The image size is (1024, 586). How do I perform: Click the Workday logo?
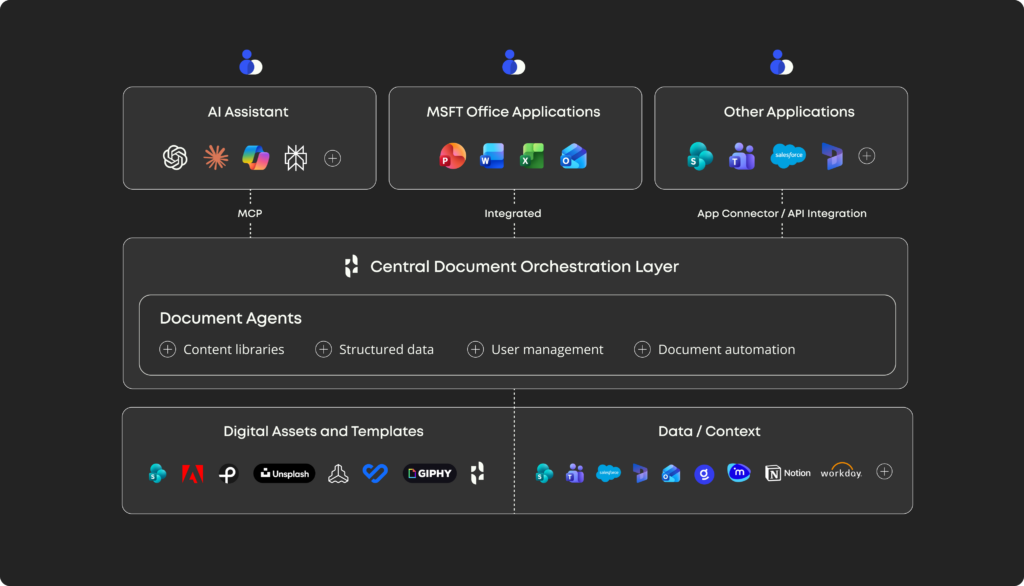(x=841, y=471)
